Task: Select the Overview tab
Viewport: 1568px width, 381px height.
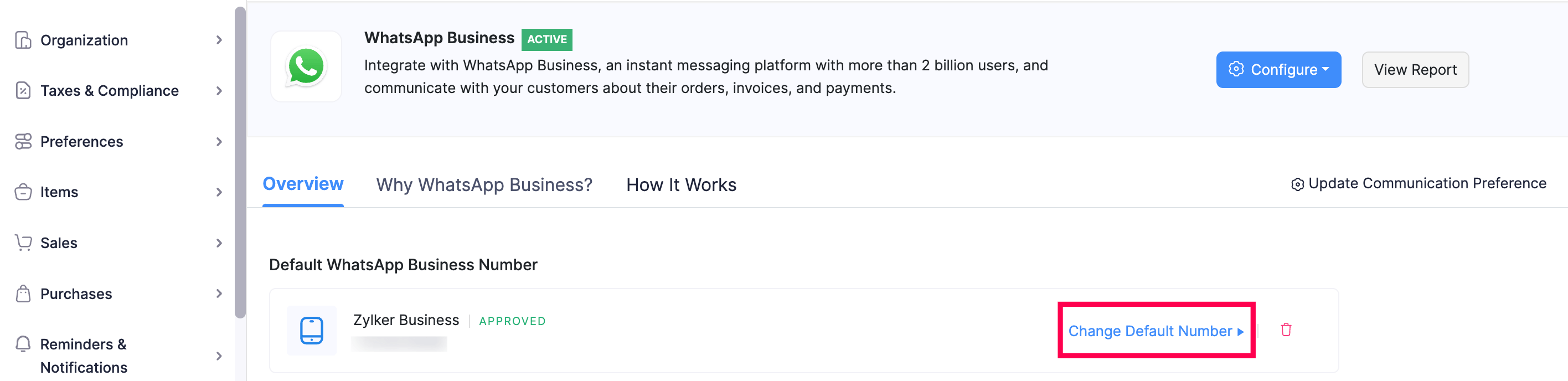Action: [302, 184]
